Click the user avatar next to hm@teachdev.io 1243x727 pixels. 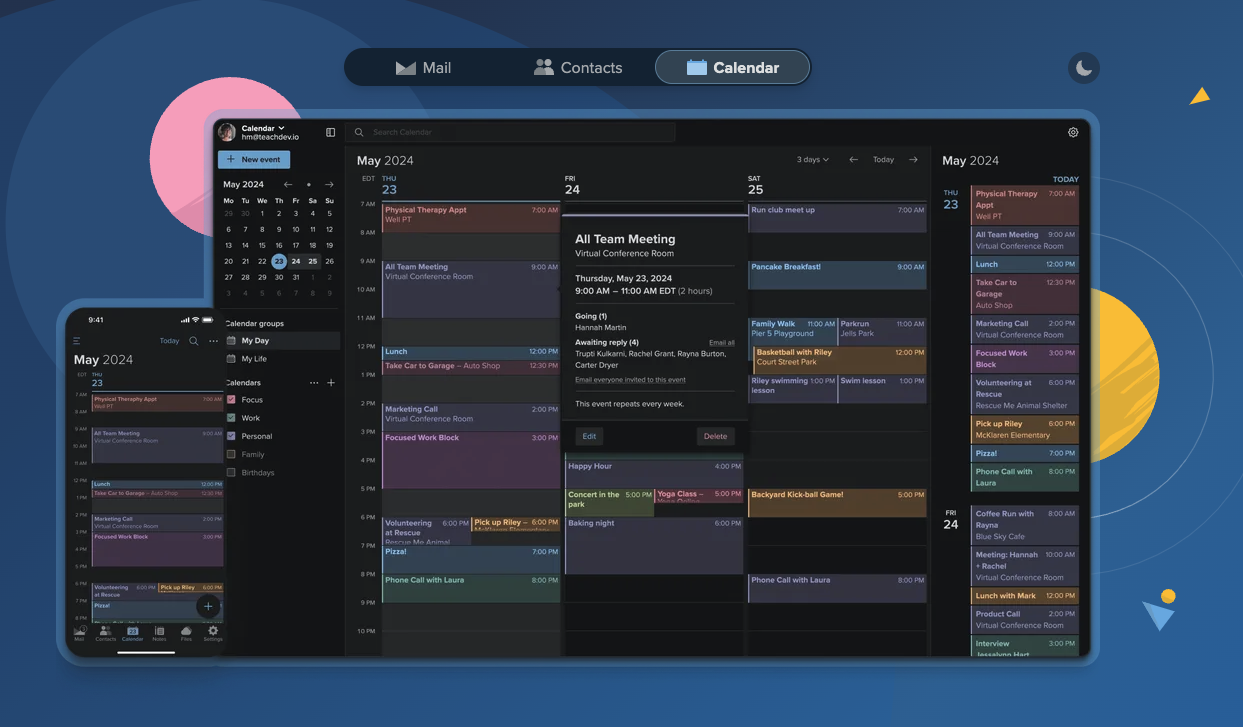point(227,132)
